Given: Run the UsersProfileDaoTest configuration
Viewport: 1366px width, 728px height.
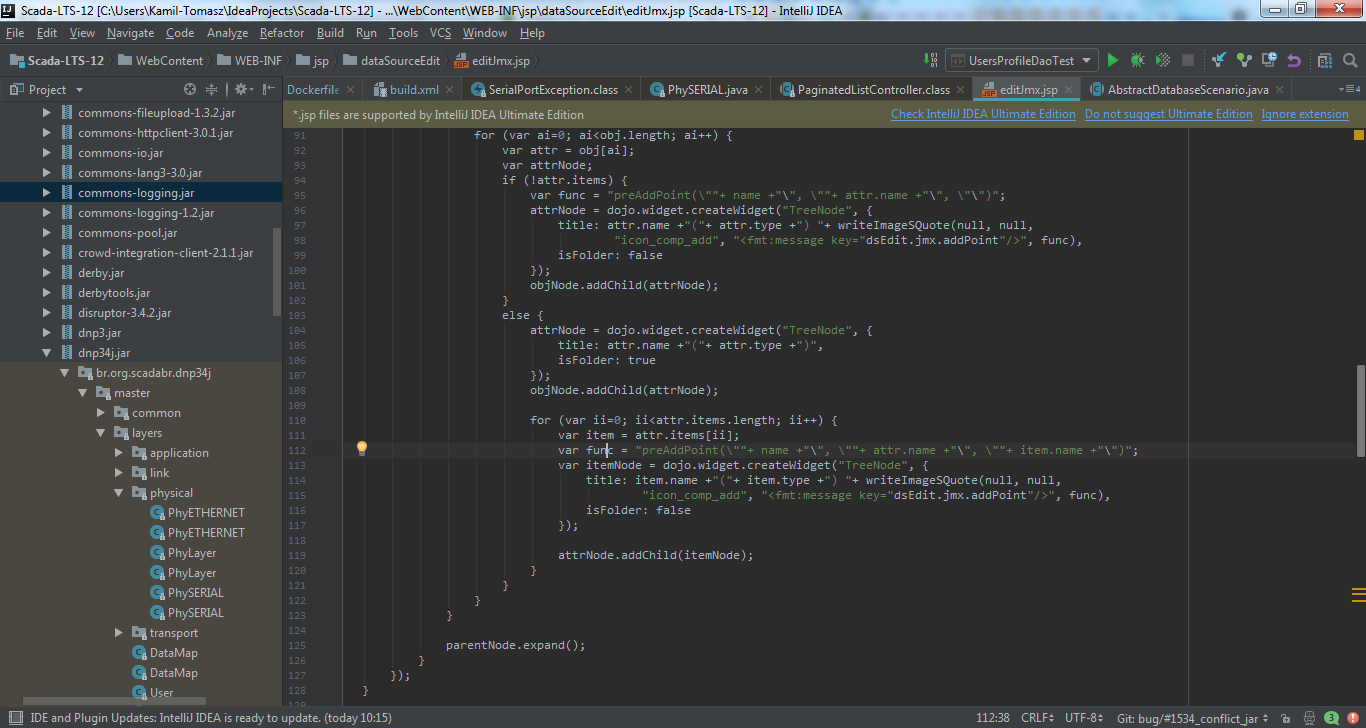Looking at the screenshot, I should tap(1113, 60).
